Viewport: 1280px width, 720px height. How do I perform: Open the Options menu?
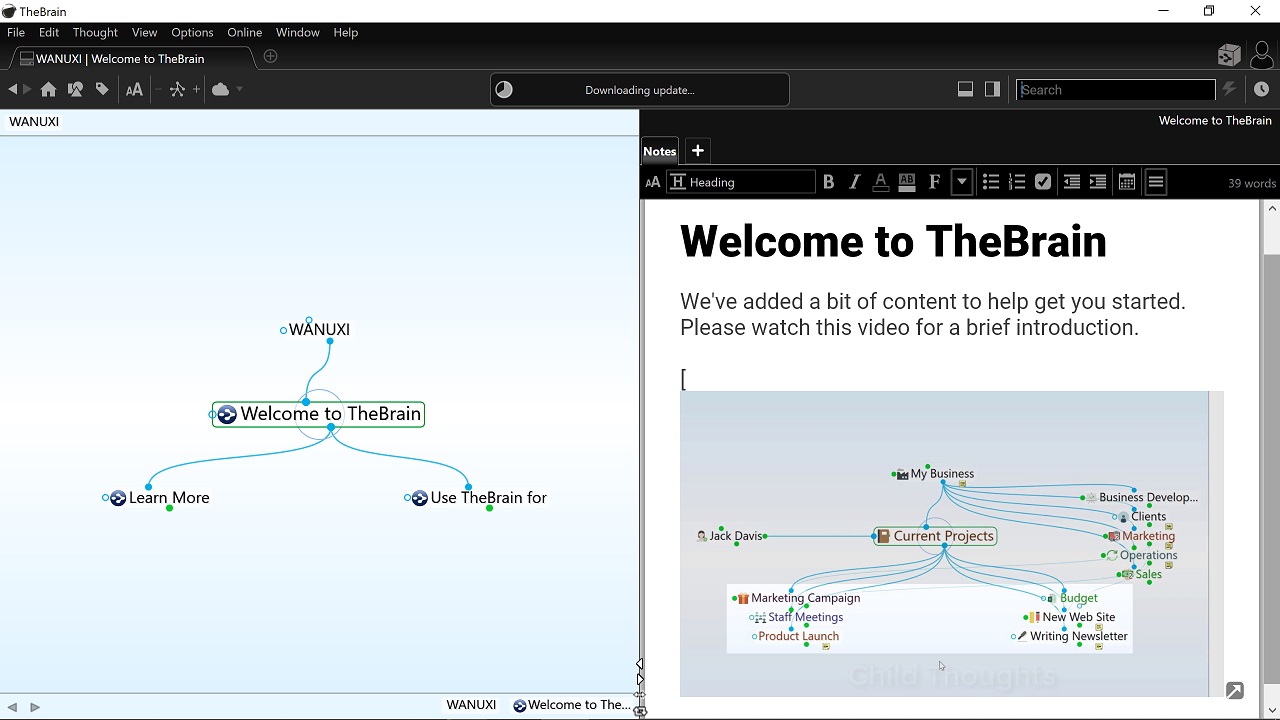coord(192,32)
